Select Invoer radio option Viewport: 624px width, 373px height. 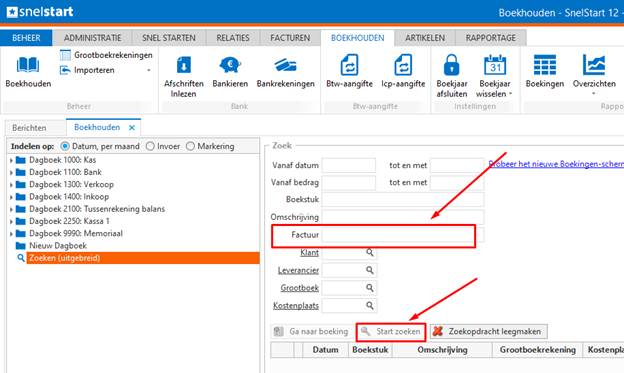pyautogui.click(x=150, y=146)
